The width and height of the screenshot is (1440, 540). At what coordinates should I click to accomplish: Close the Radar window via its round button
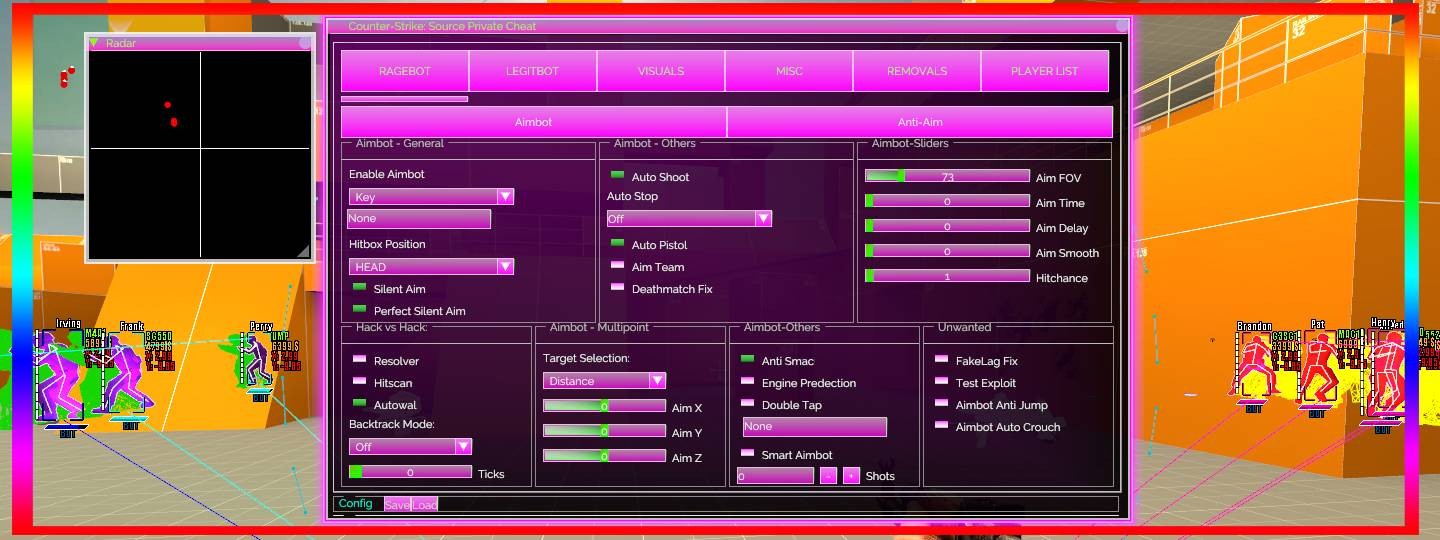305,43
